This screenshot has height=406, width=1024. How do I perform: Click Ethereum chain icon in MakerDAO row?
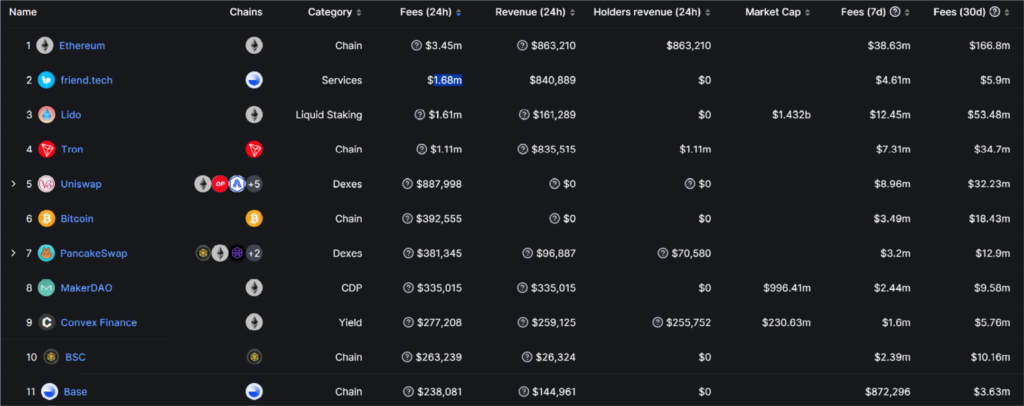[x=254, y=288]
